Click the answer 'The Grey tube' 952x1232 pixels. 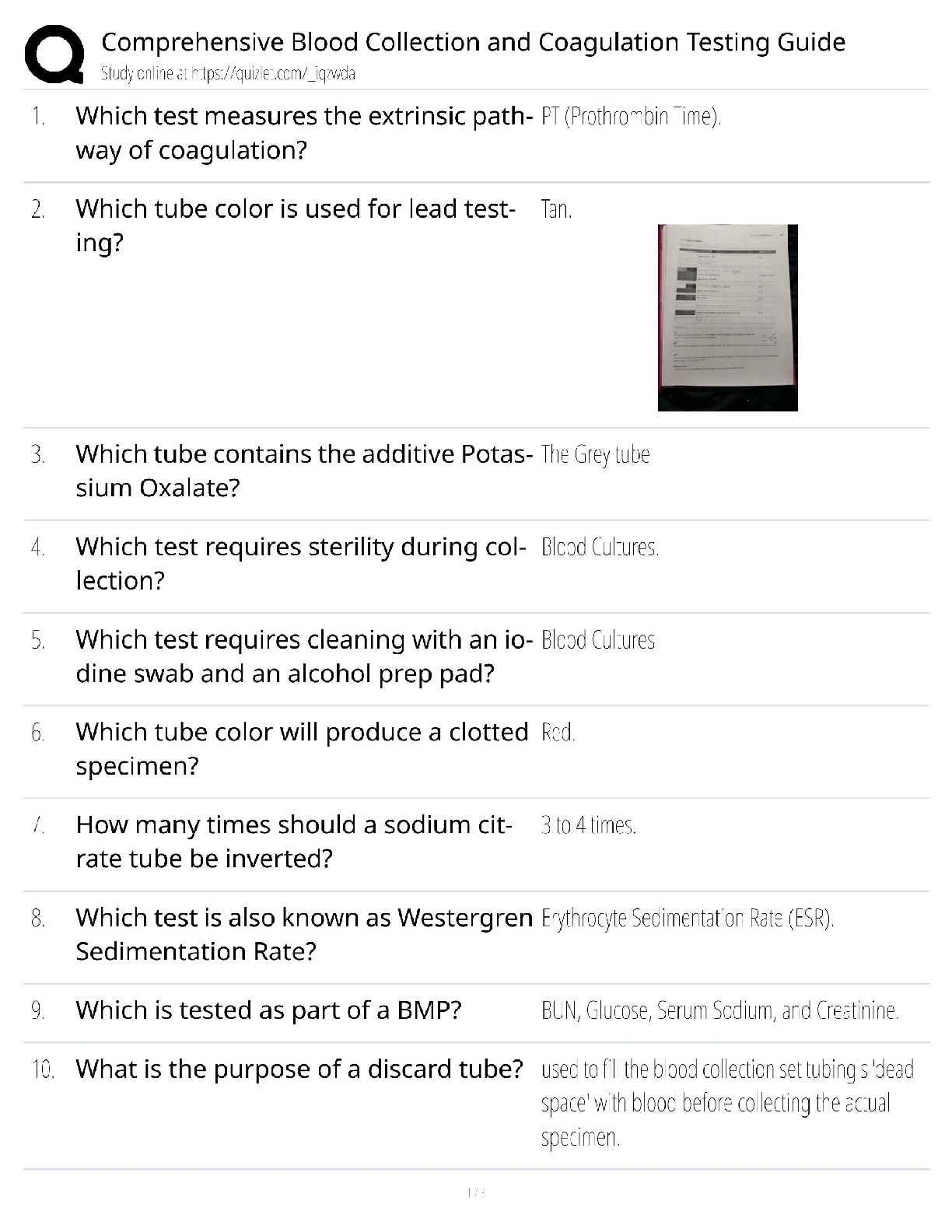[595, 454]
